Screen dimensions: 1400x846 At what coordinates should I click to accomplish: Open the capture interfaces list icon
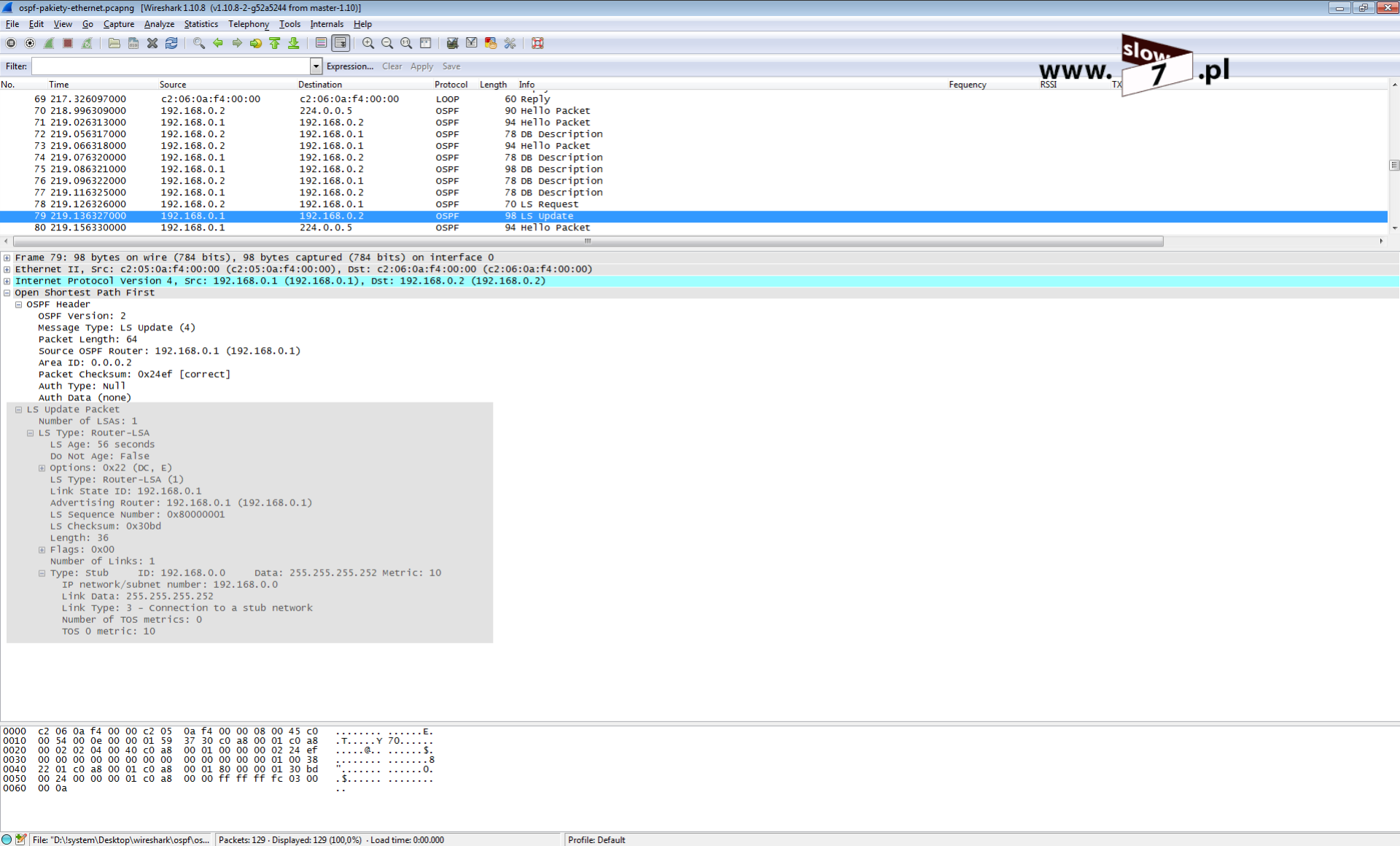(x=11, y=44)
